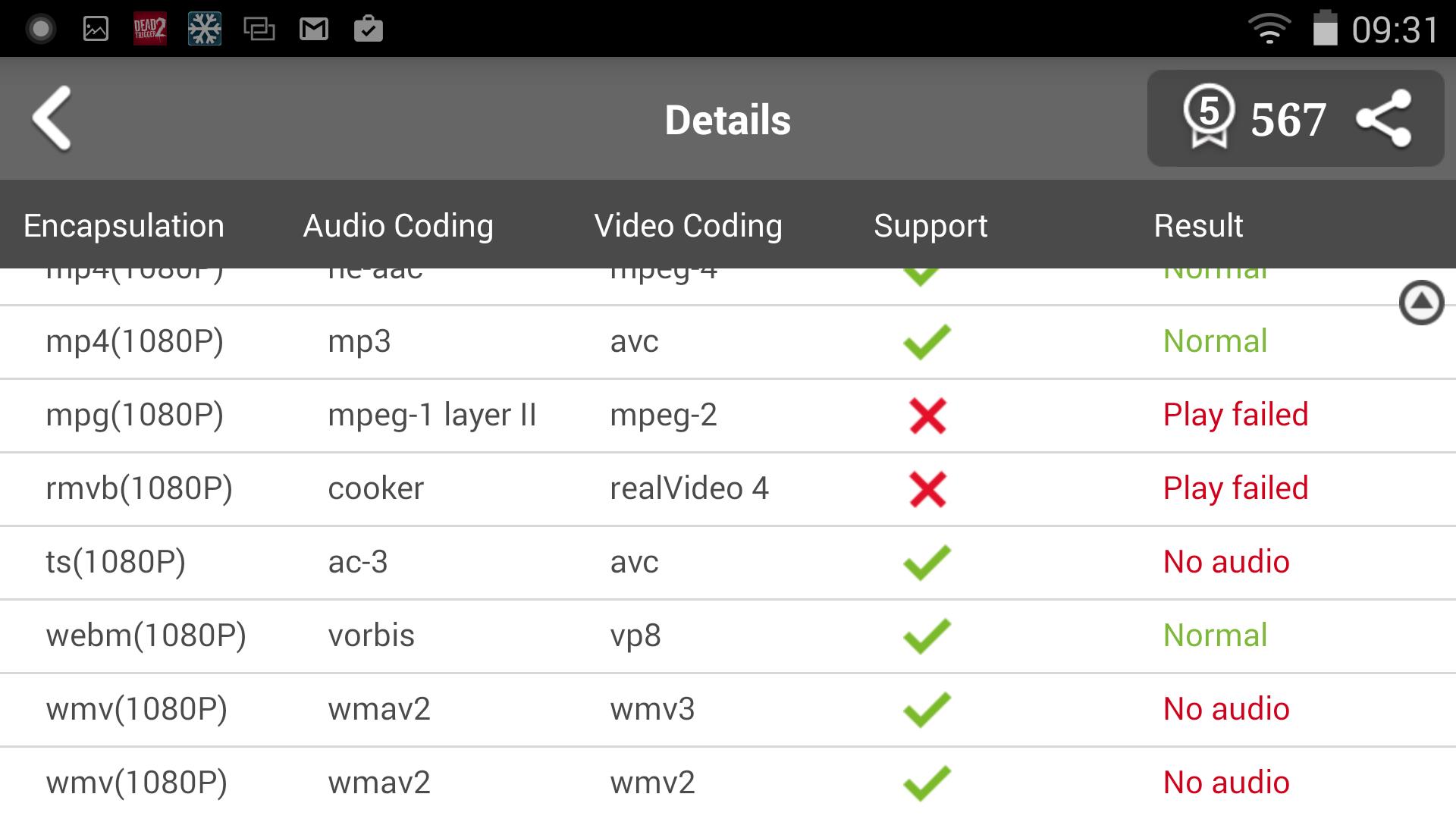
Task: Tap the briefcase checkmark notification icon
Action: [x=369, y=29]
